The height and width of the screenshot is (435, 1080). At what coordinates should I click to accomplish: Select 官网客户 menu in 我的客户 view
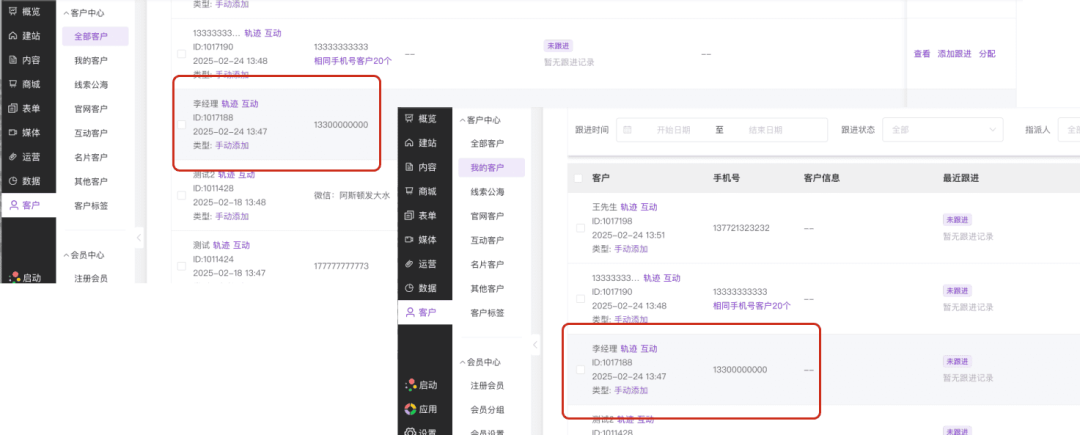(488, 216)
